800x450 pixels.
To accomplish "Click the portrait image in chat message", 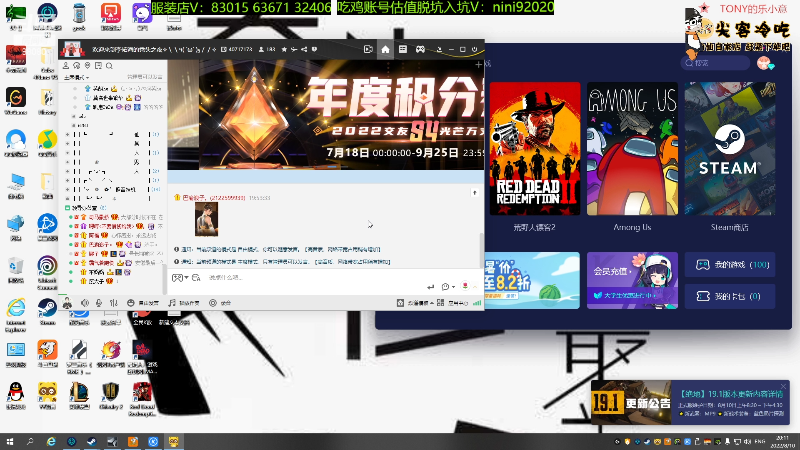I will coord(206,219).
